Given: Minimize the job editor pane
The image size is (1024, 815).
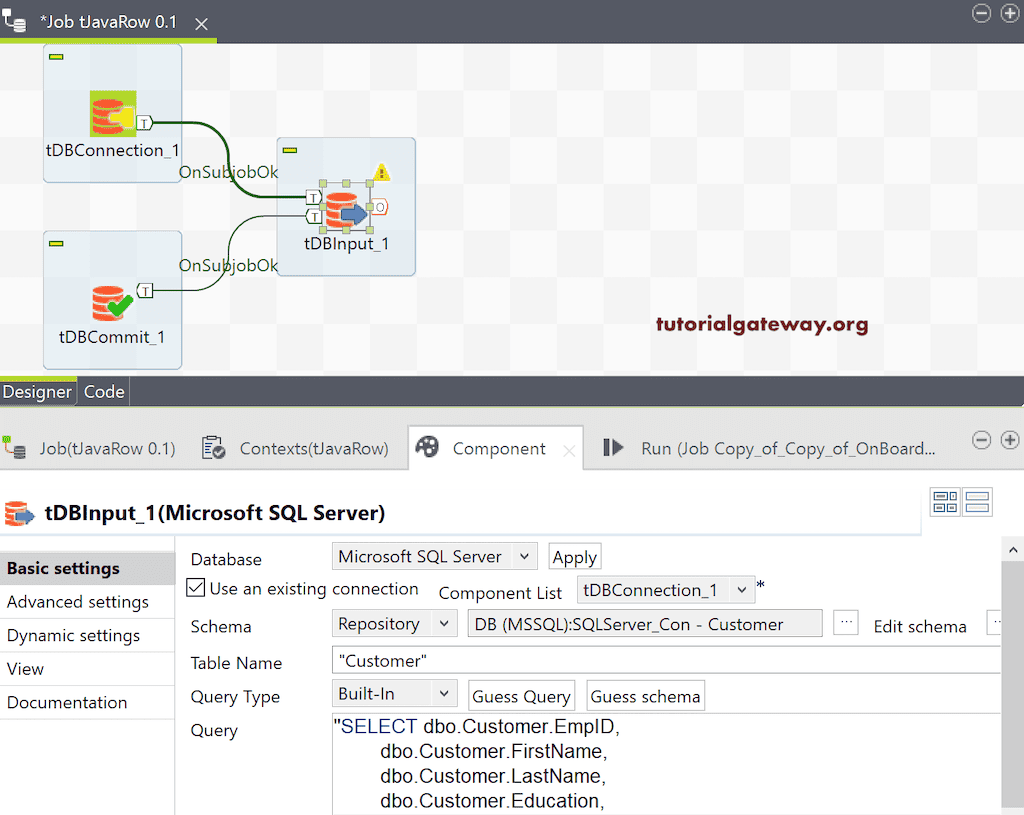Looking at the screenshot, I should click(981, 13).
